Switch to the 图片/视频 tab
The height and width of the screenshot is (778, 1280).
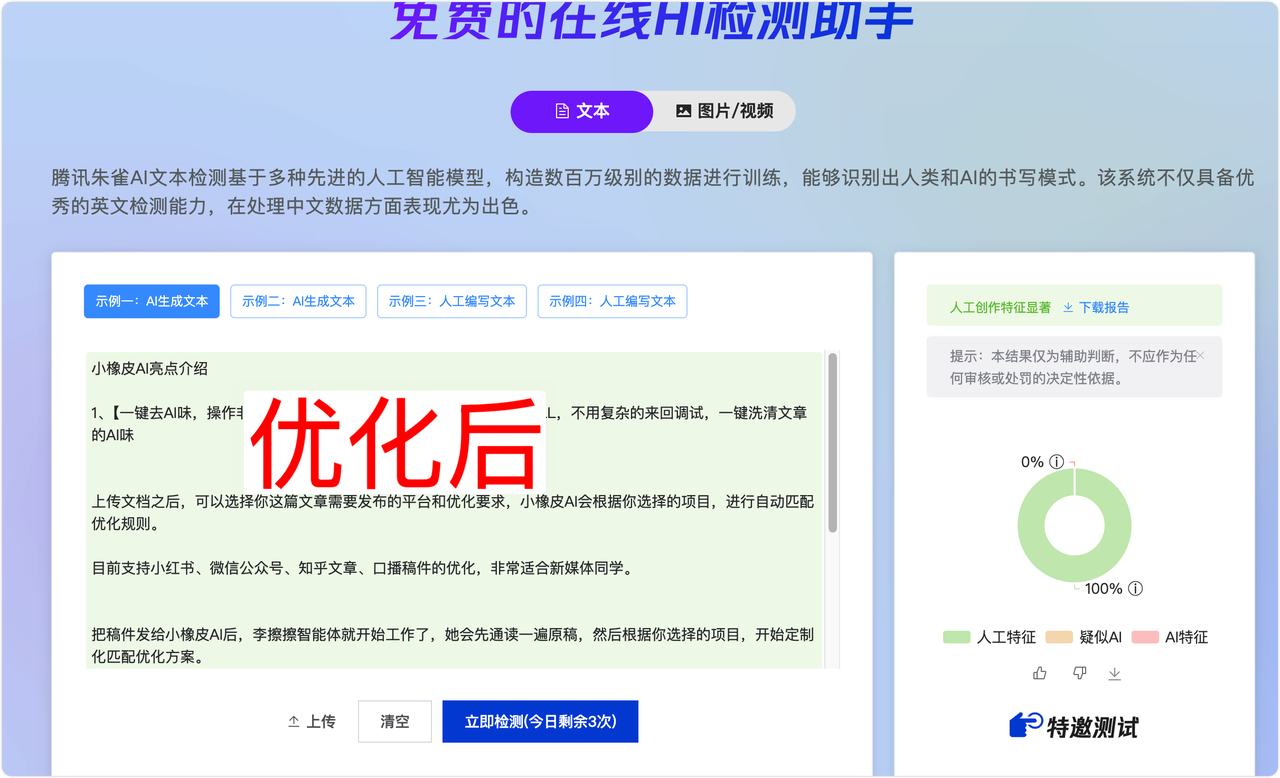coord(725,111)
